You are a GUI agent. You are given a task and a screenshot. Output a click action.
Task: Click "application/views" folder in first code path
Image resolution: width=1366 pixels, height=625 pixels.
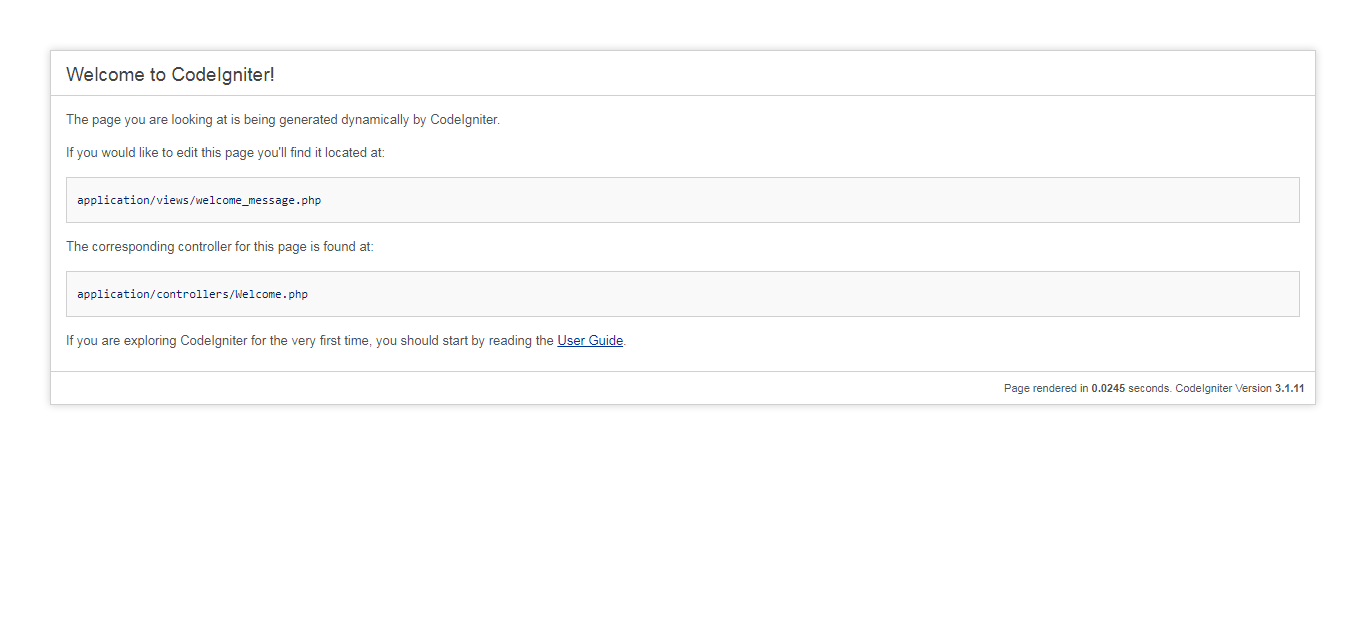133,200
